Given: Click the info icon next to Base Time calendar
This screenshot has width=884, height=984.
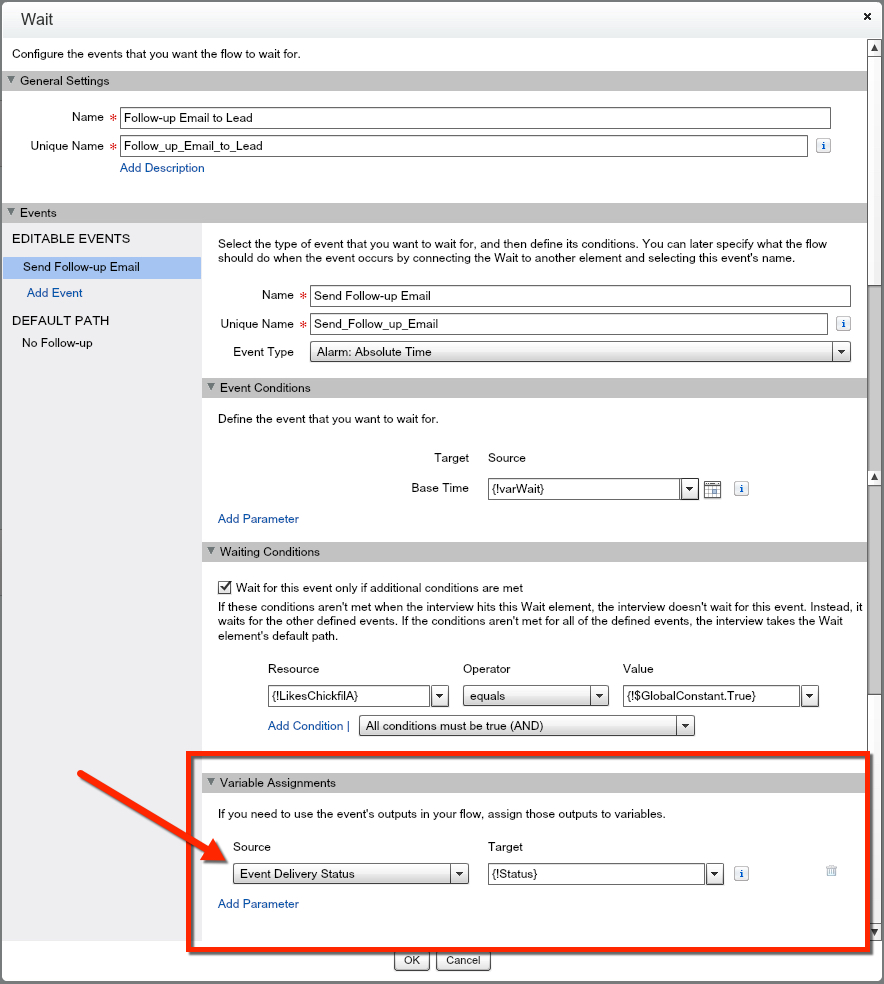Looking at the screenshot, I should coord(741,489).
